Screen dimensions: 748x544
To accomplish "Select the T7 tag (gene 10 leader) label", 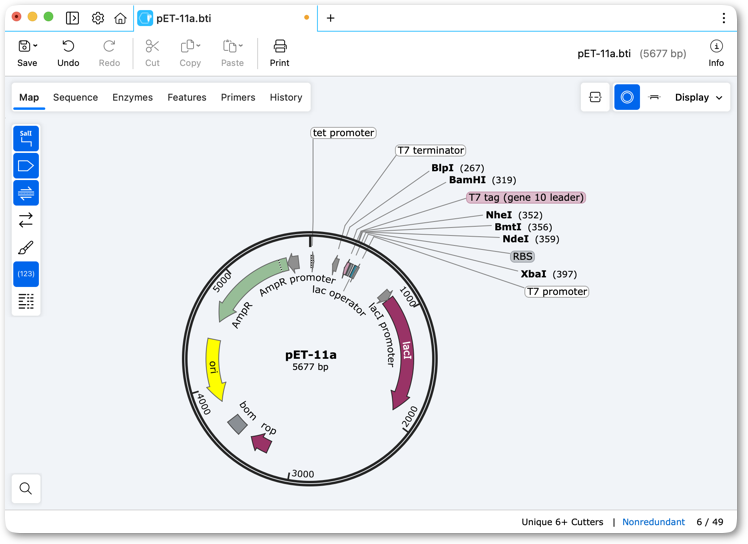I will point(526,198).
